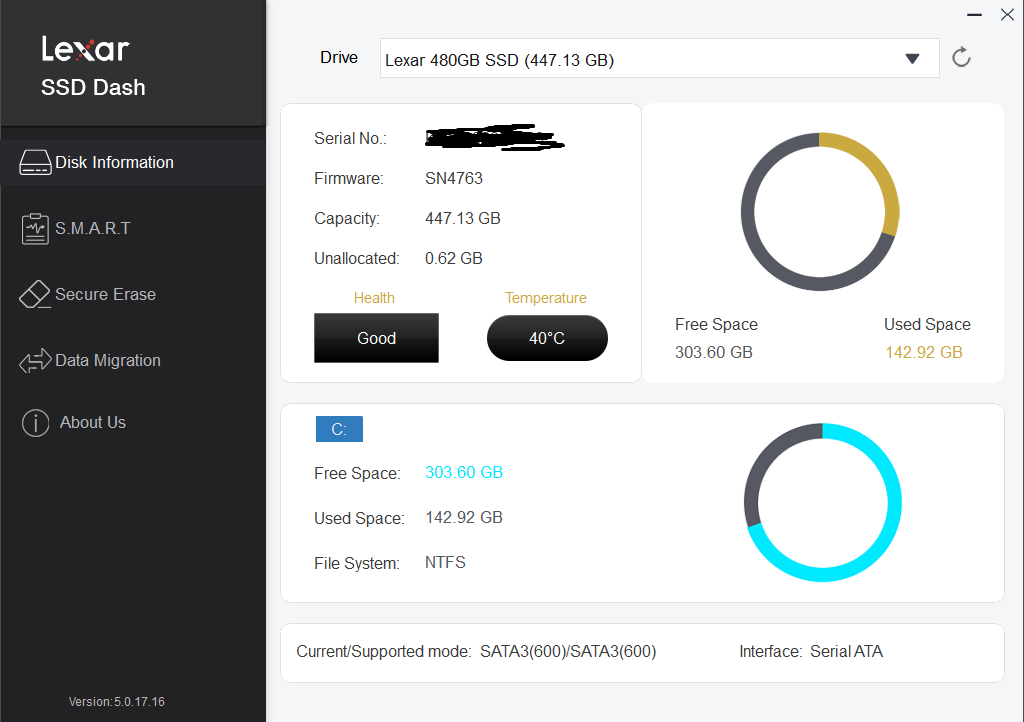This screenshot has width=1024, height=722.
Task: Click the Temperature label
Action: click(546, 298)
